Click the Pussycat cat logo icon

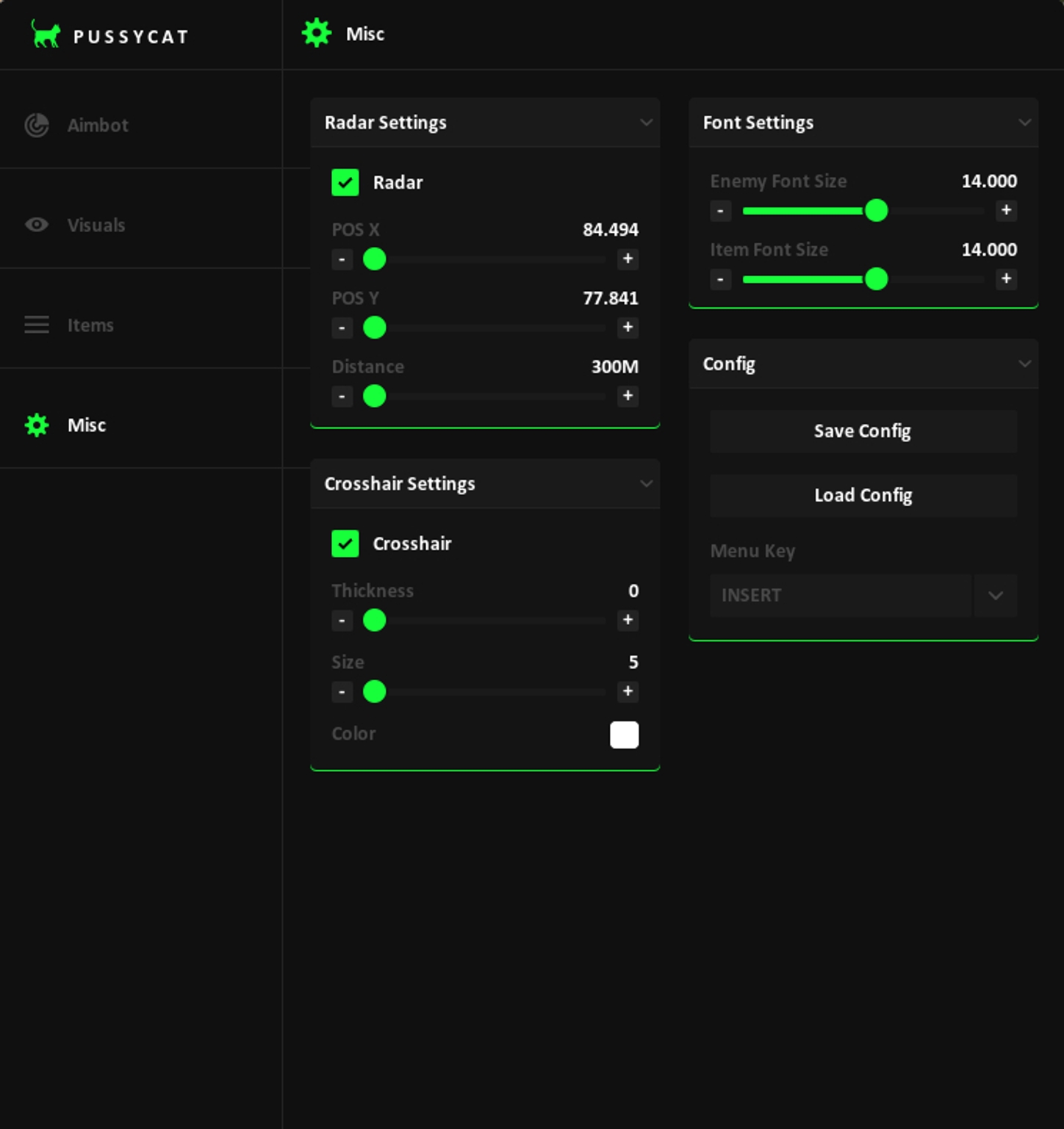46,35
